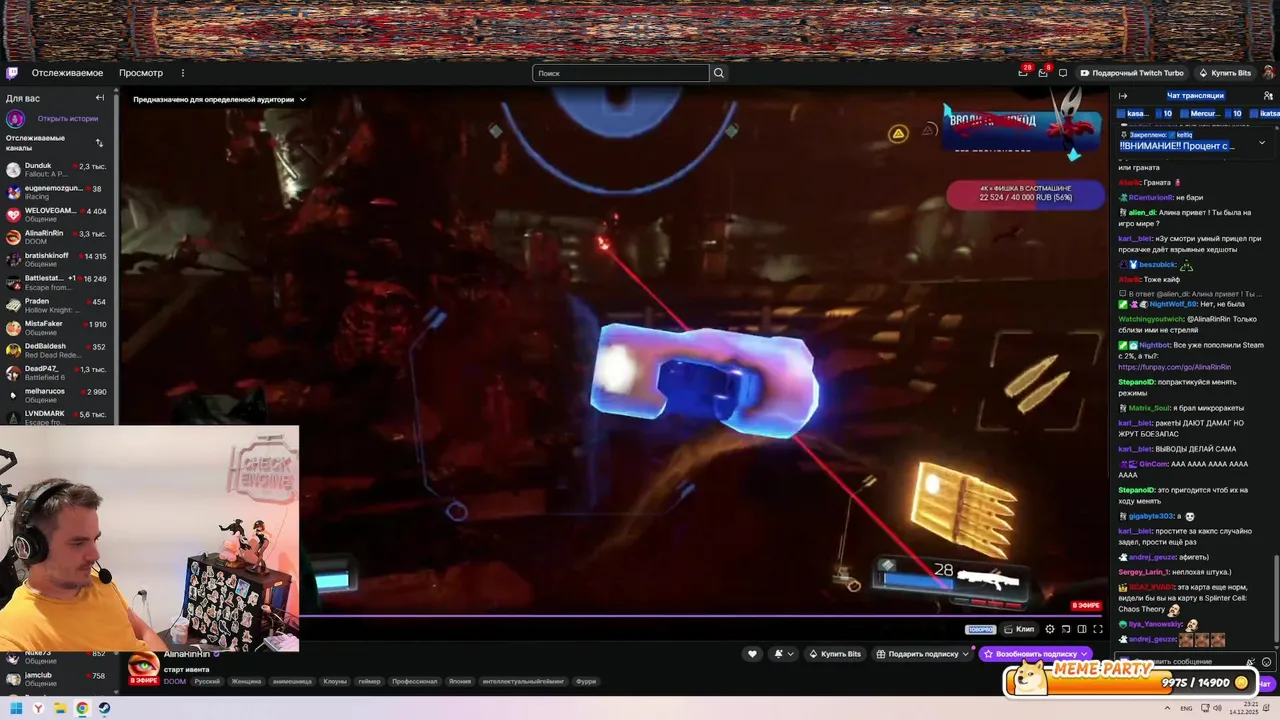Create a clip with Клип button
1280x720 pixels.
1019,629
